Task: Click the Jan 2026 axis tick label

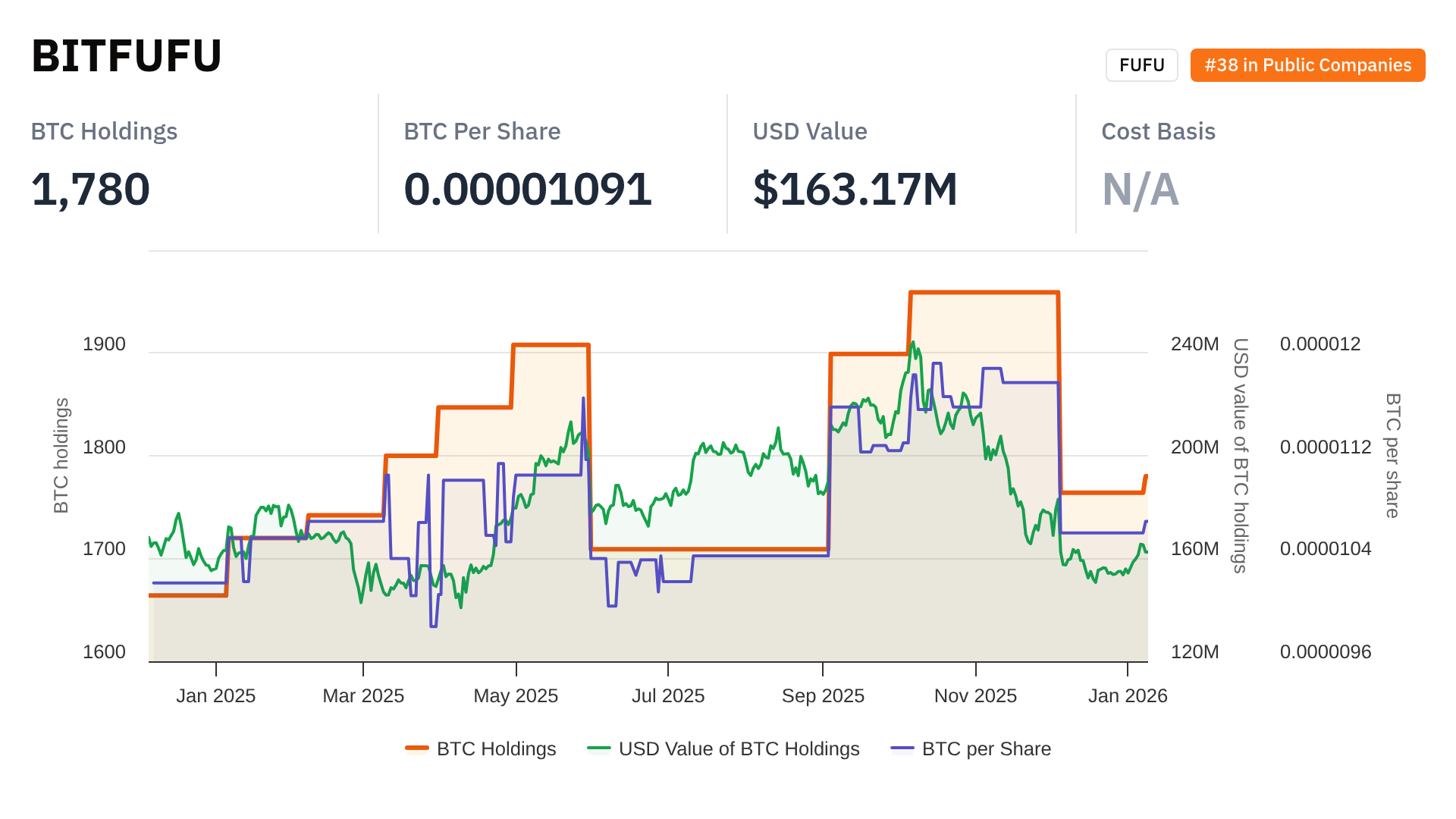Action: (x=1128, y=695)
